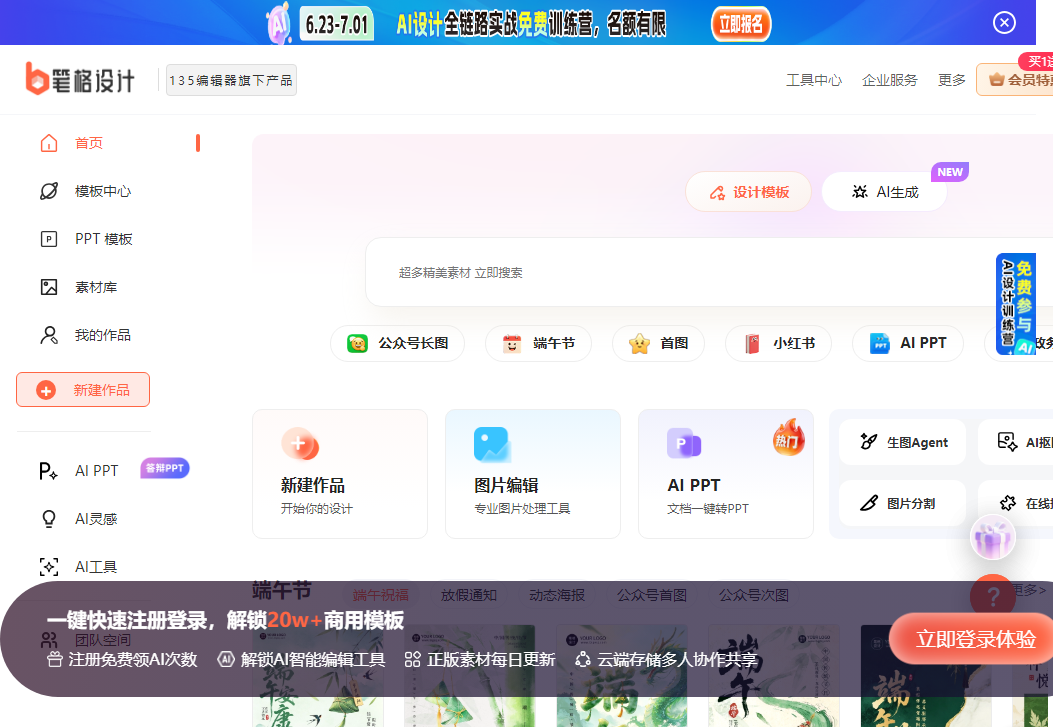Screen dimensions: 1053x727
Task: Click the 开始你的设计 subtitle
Action: coord(316,509)
